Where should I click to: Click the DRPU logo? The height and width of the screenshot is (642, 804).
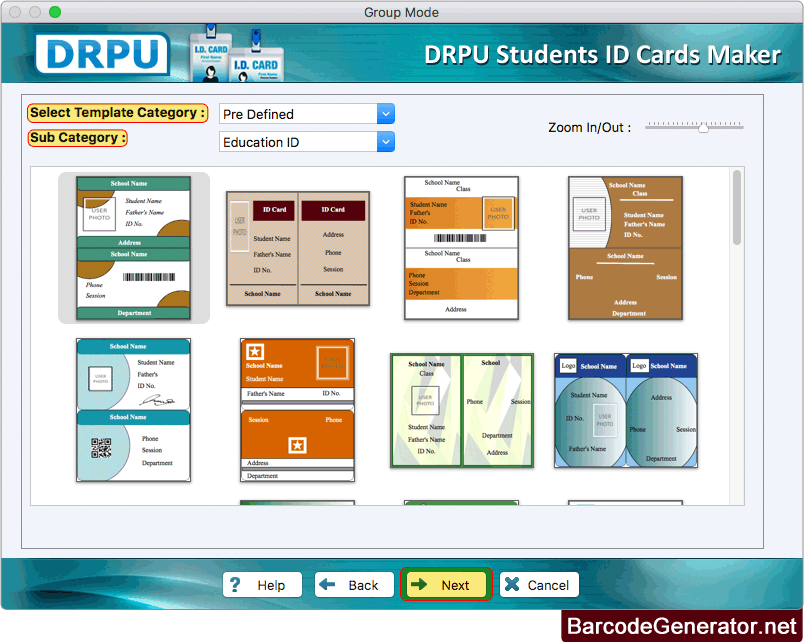point(102,53)
